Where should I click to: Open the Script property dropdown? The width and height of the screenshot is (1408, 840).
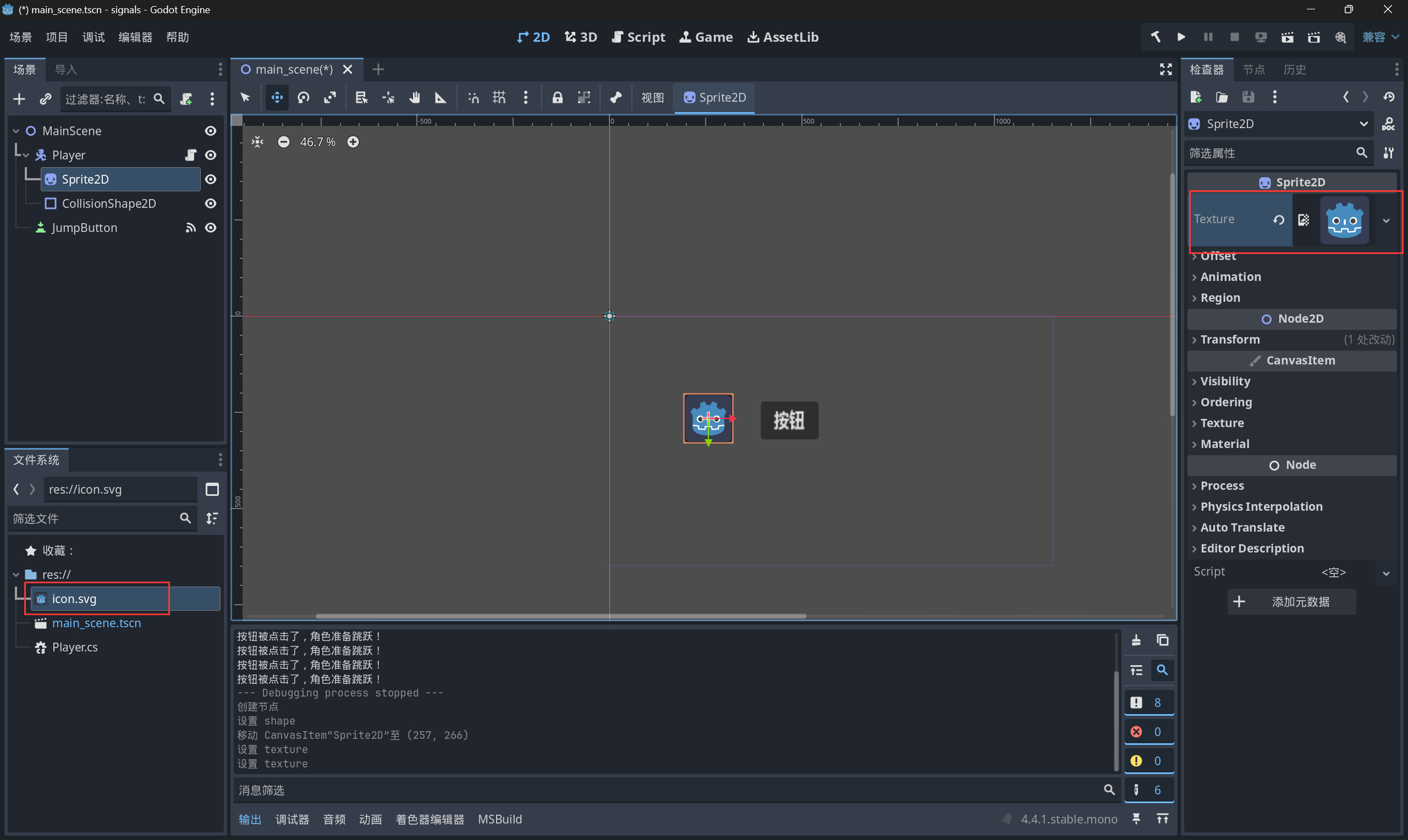tap(1386, 573)
